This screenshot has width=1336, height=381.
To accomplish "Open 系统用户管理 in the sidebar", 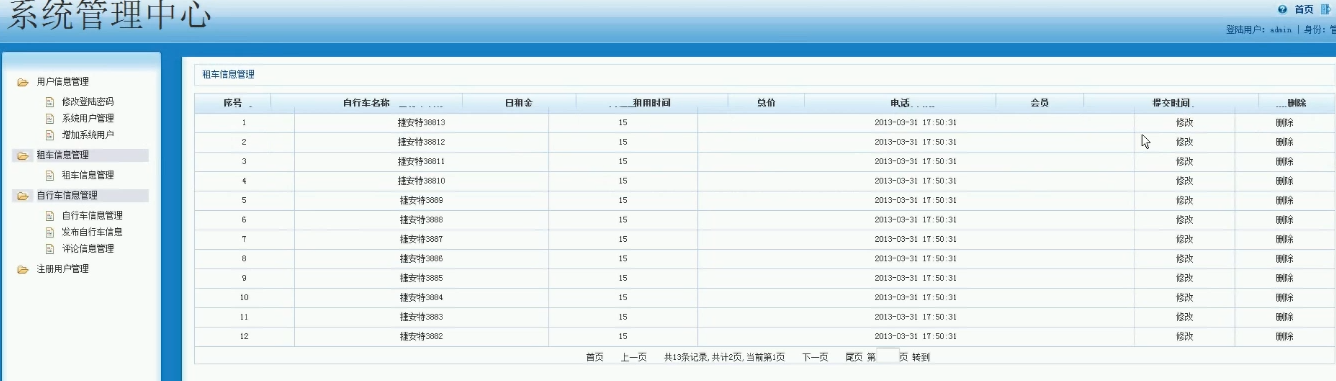I will [x=87, y=118].
